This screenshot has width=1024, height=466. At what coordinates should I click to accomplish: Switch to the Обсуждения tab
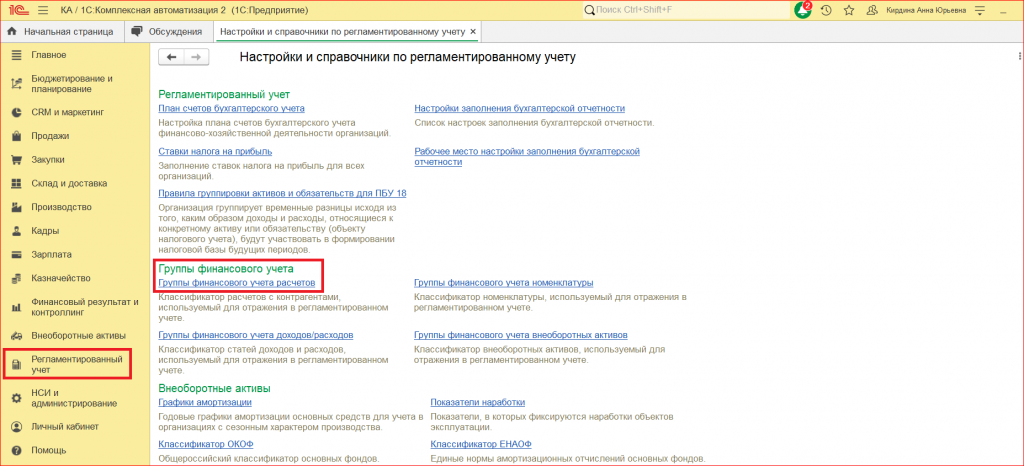[x=168, y=31]
